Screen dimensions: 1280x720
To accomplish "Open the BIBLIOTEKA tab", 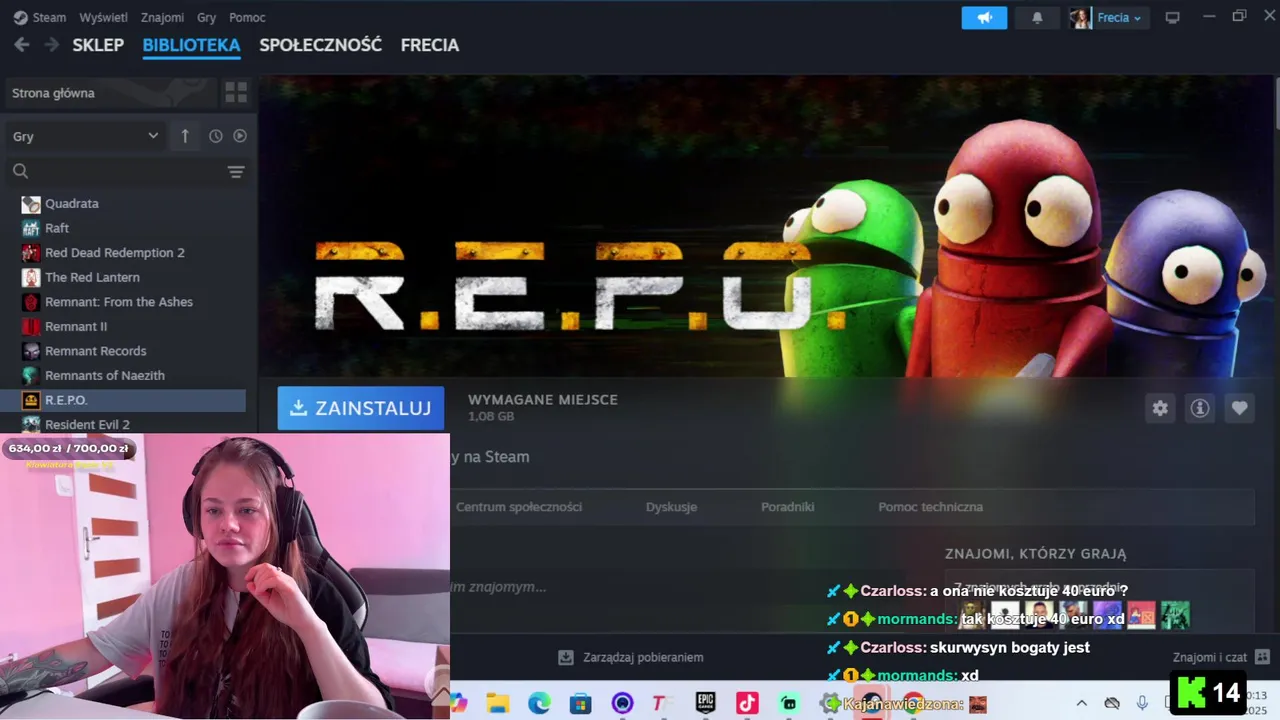I will tap(191, 45).
